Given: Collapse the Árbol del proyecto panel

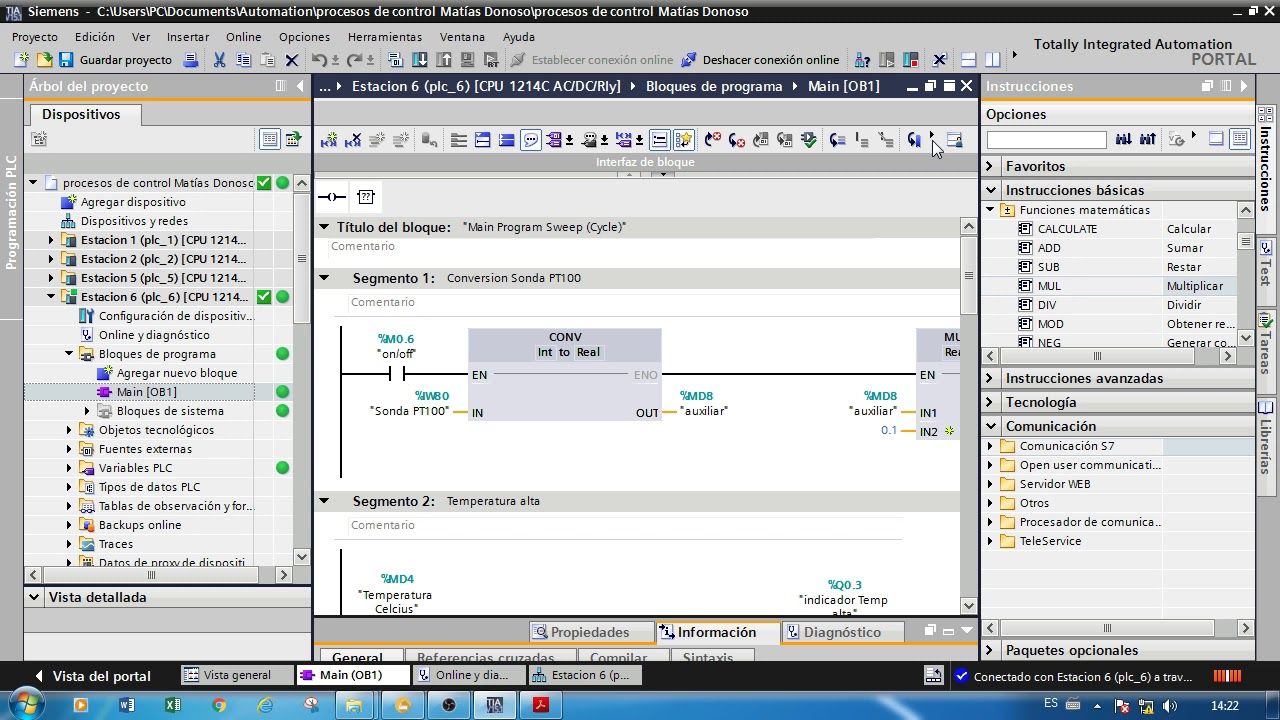Looking at the screenshot, I should point(299,86).
